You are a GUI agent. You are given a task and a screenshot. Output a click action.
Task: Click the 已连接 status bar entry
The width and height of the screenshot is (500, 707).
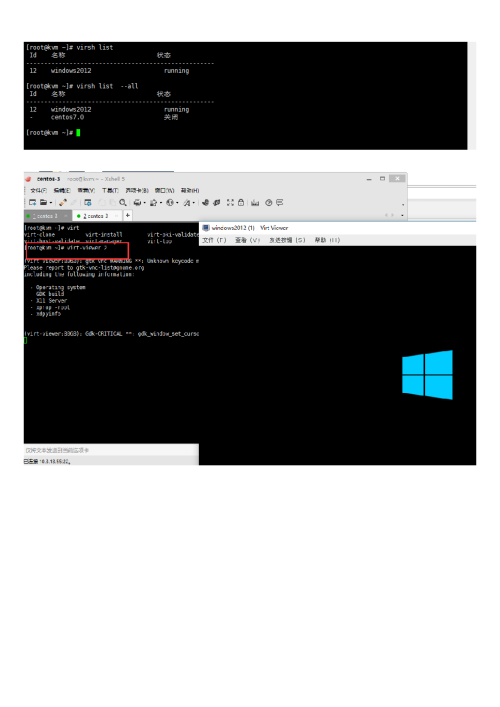[47, 461]
